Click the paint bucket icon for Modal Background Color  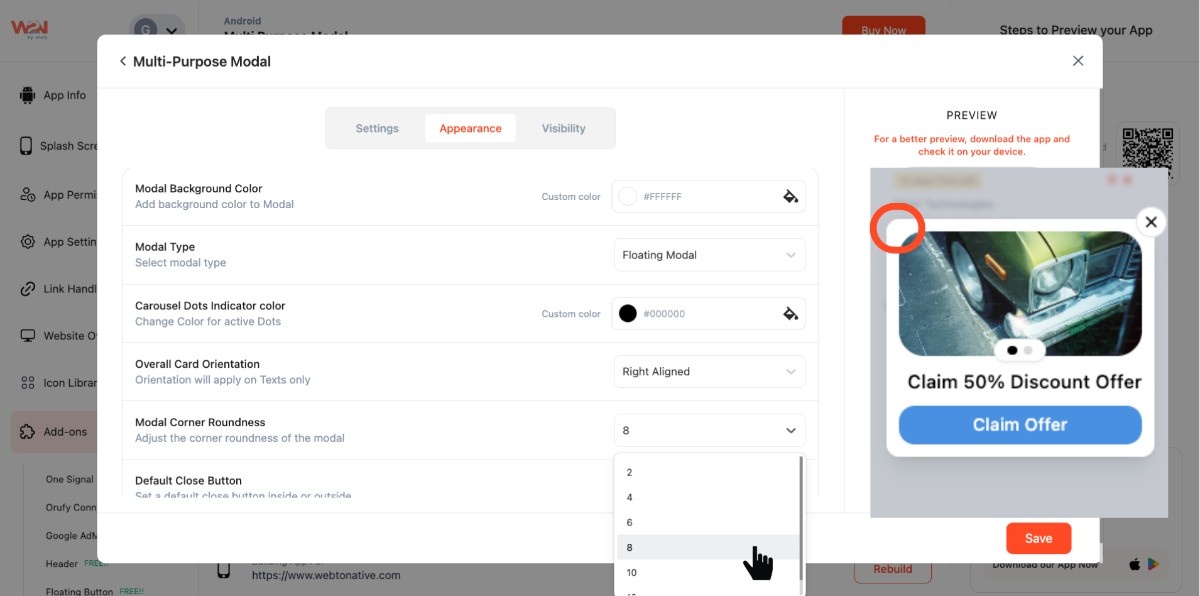click(790, 197)
